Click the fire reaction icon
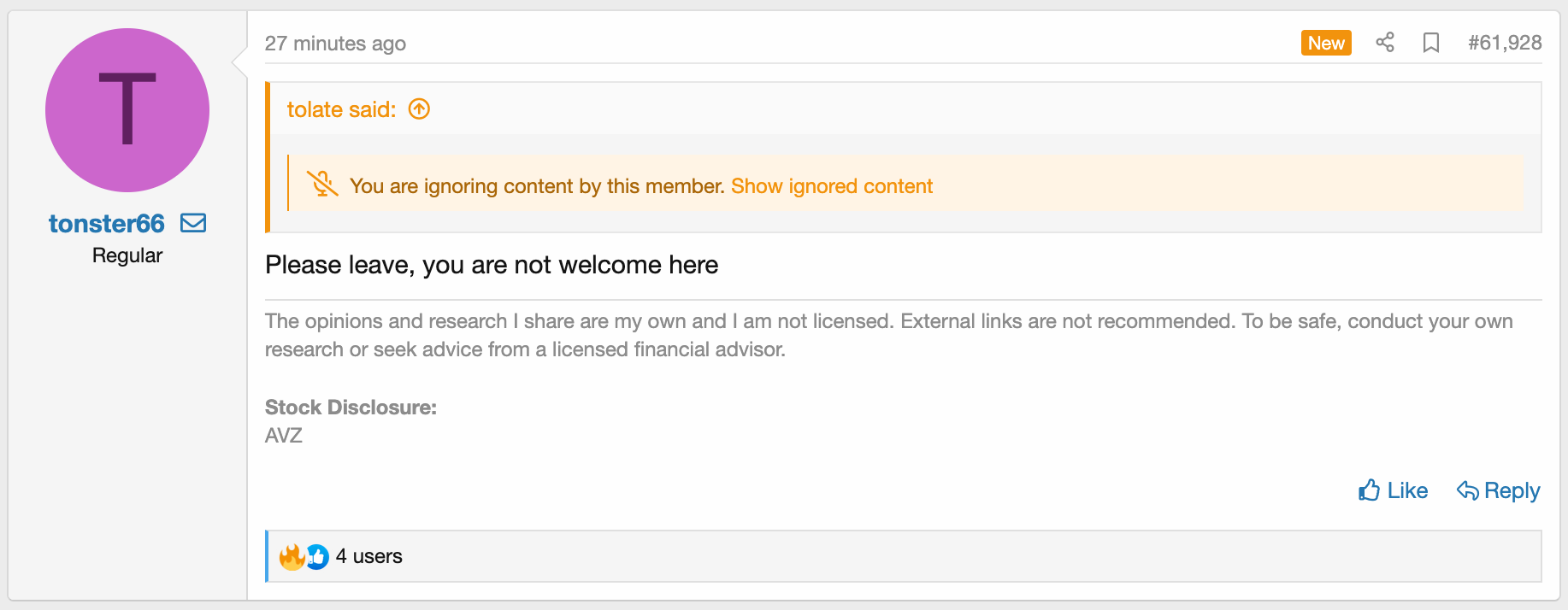The height and width of the screenshot is (610, 1568). tap(292, 557)
